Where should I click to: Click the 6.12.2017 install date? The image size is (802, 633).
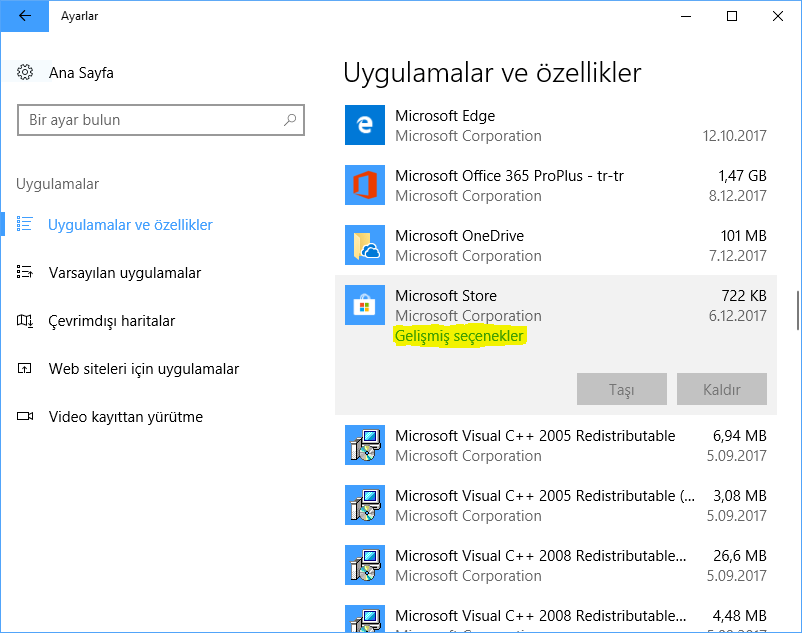[738, 315]
